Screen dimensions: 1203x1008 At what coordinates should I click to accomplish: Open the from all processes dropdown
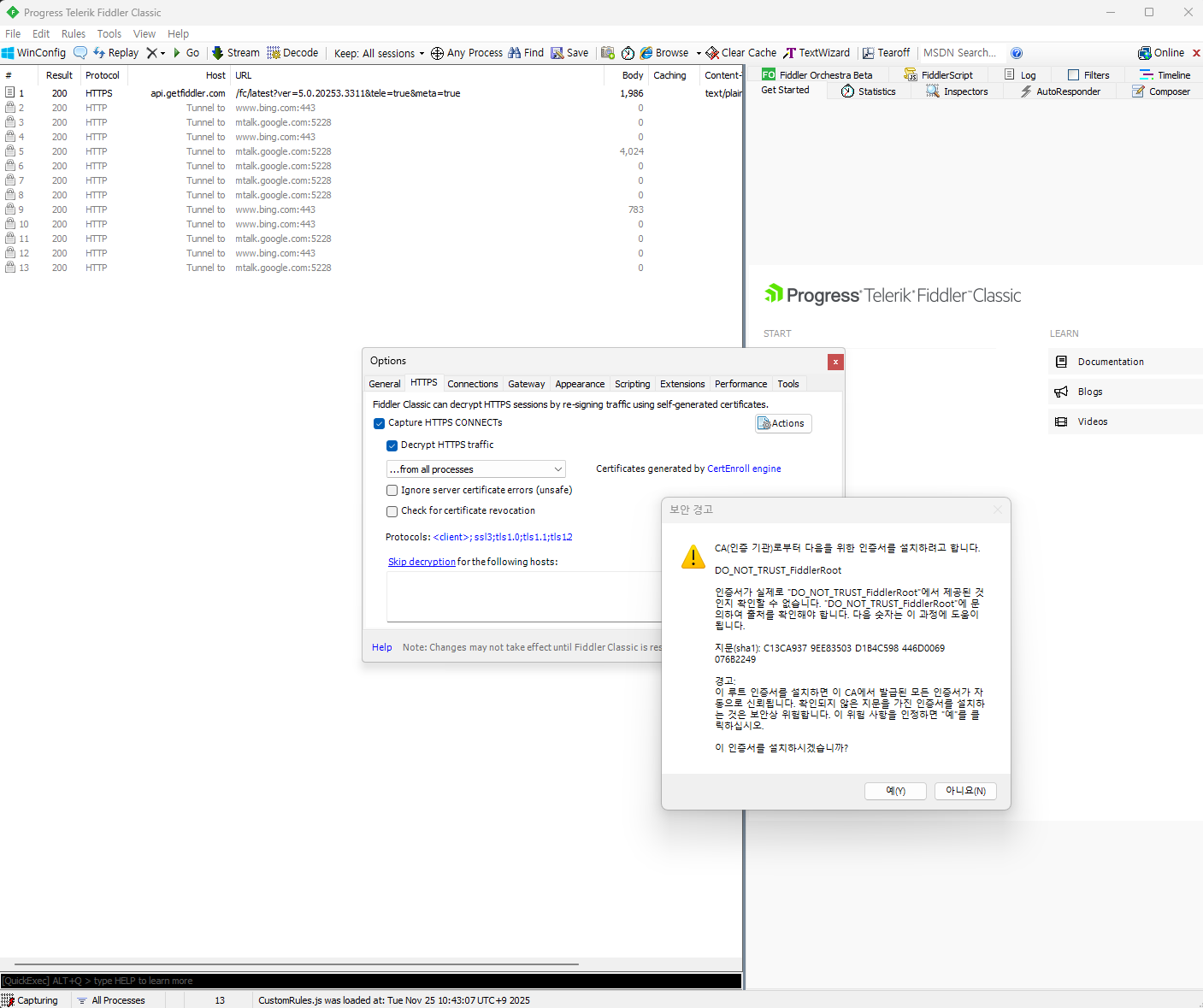[x=475, y=469]
